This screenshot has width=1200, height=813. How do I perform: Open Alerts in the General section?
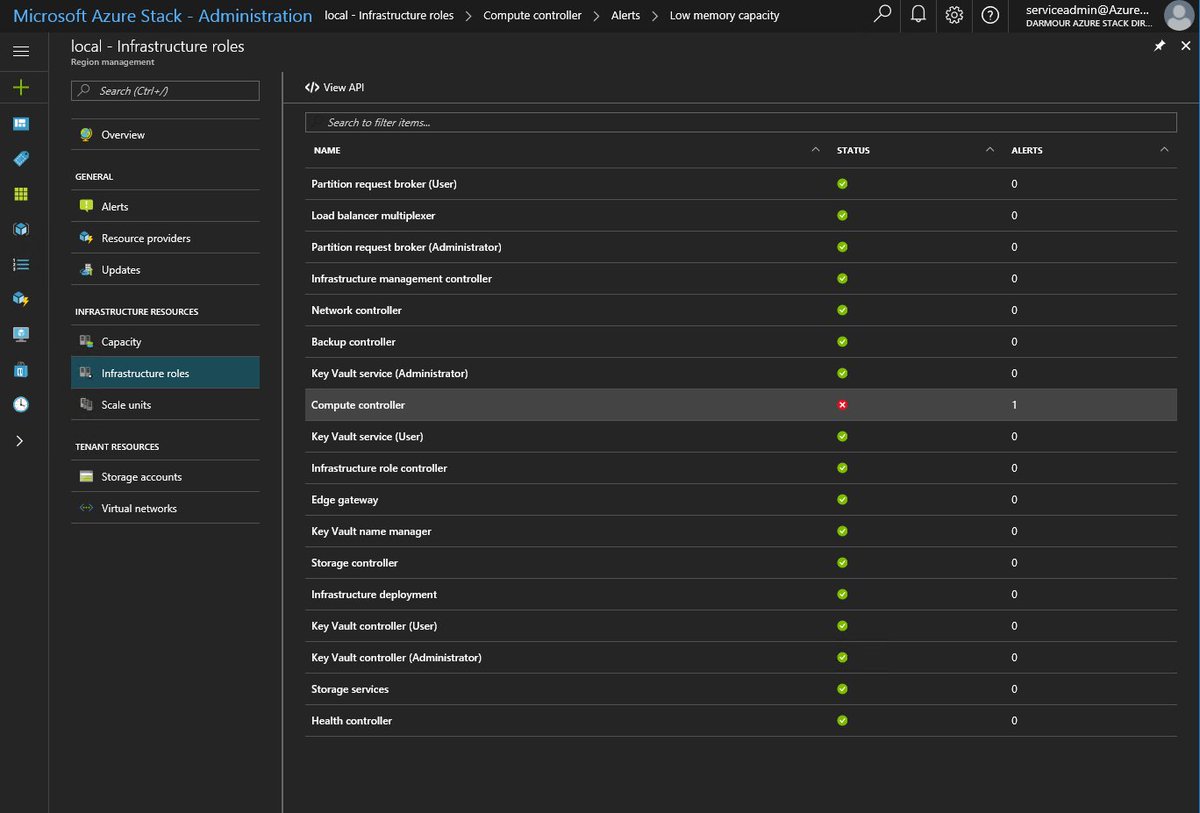[165, 207]
